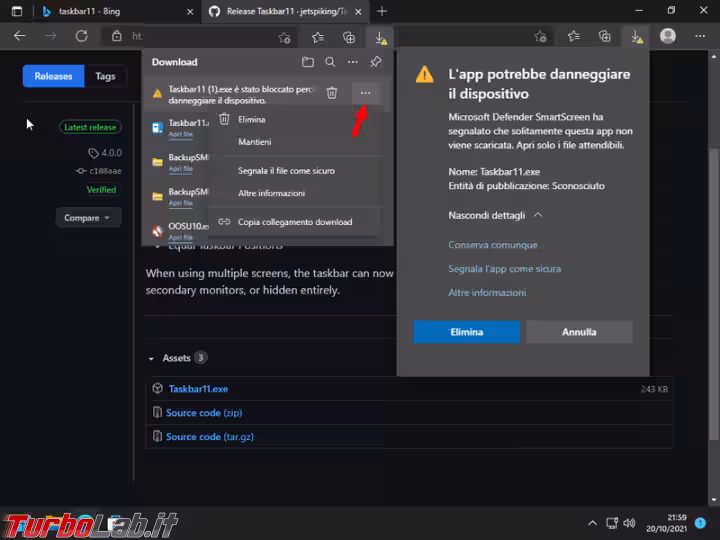The image size is (720, 540).
Task: Open the notification center badge
Action: [x=700, y=523]
